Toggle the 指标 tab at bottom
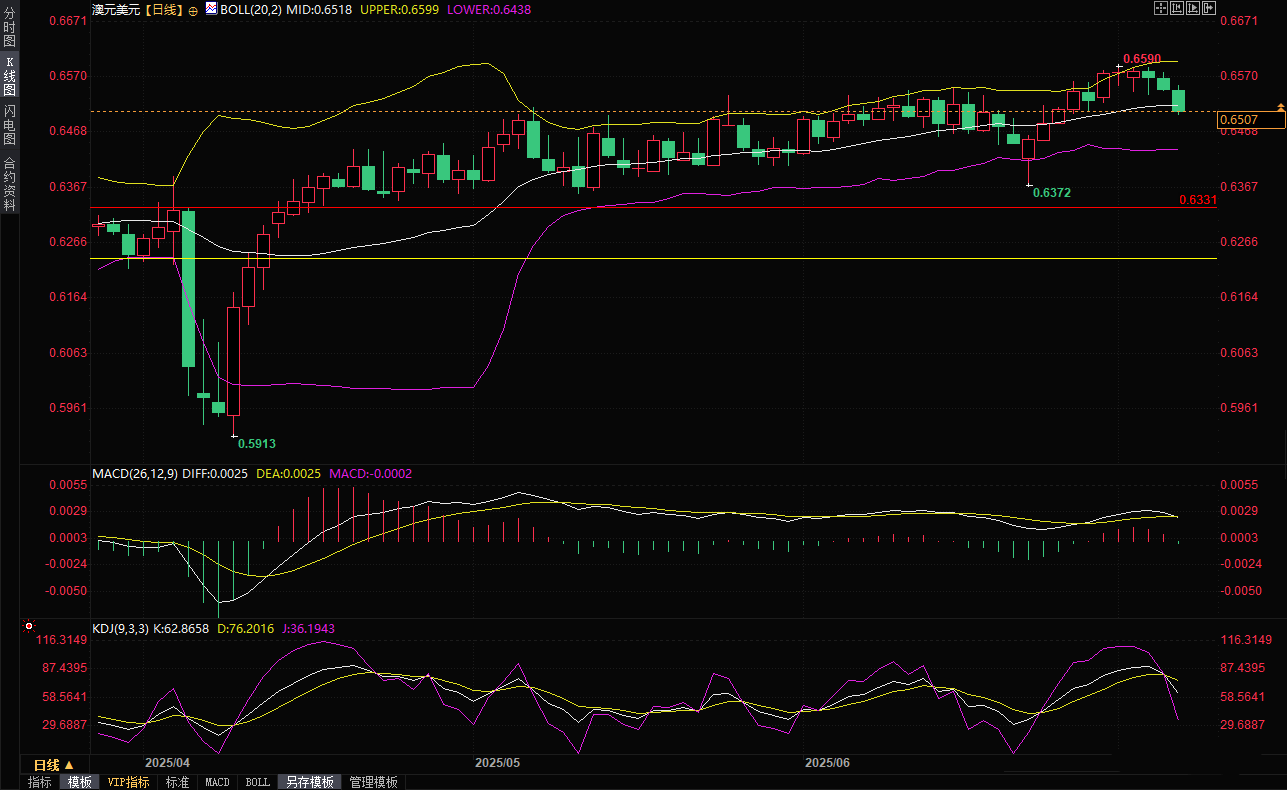Viewport: 1287px width, 790px height. (x=39, y=782)
